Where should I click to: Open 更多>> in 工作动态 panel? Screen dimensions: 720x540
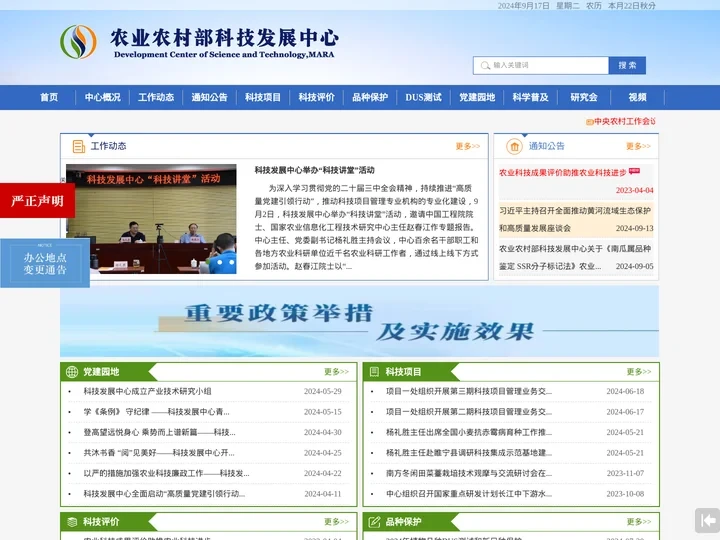(x=467, y=146)
